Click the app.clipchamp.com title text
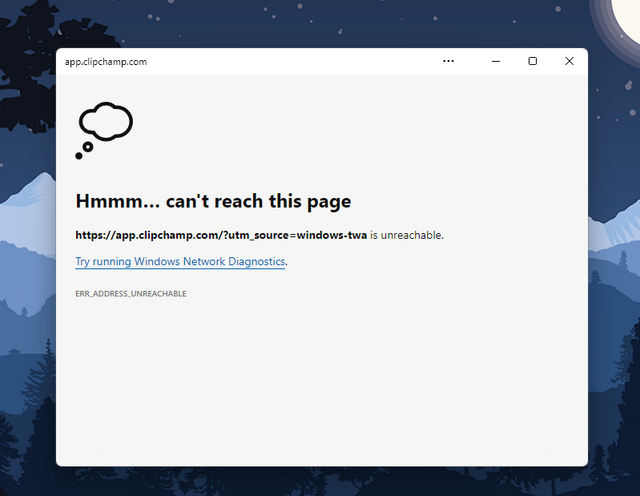The image size is (640, 496). click(106, 62)
